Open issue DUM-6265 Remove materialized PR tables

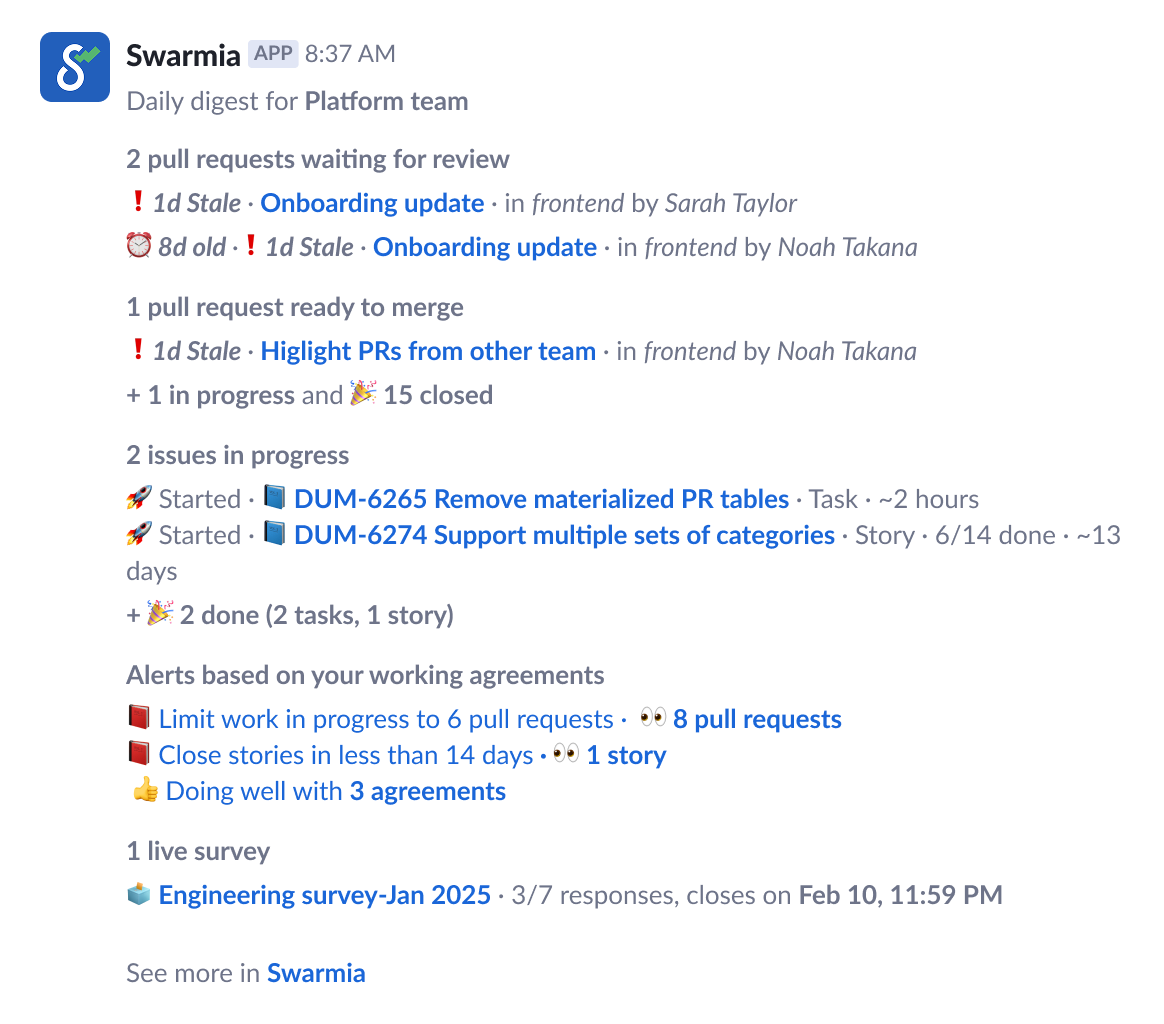[541, 499]
